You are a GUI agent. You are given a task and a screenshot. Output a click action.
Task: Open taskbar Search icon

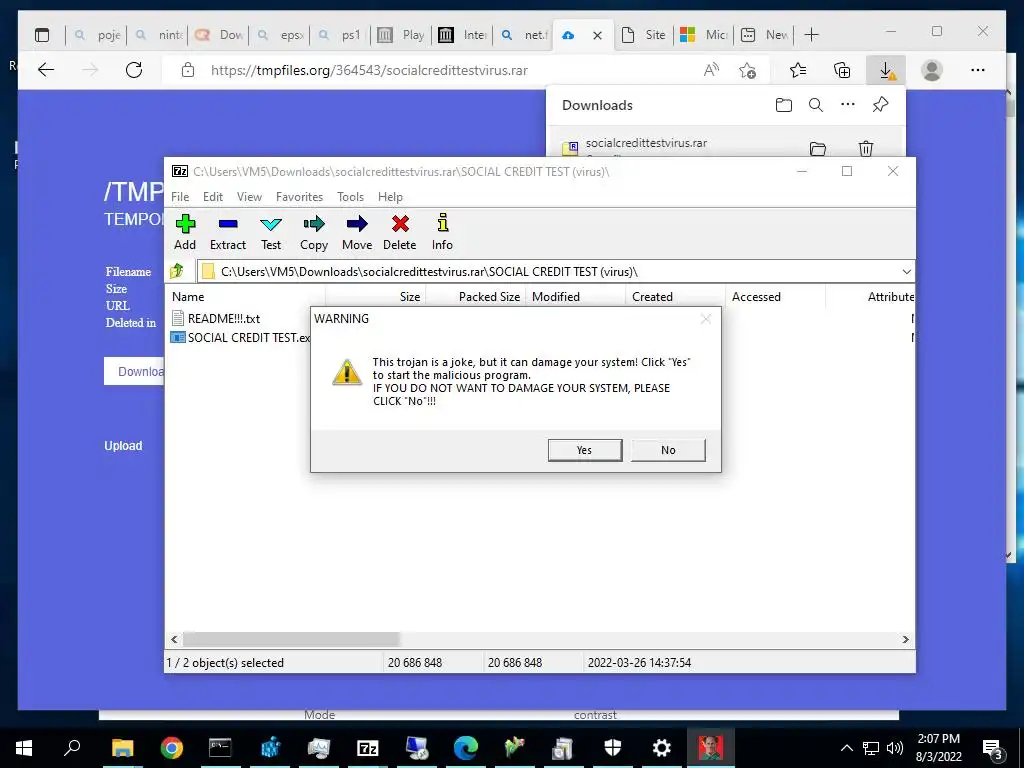point(72,748)
